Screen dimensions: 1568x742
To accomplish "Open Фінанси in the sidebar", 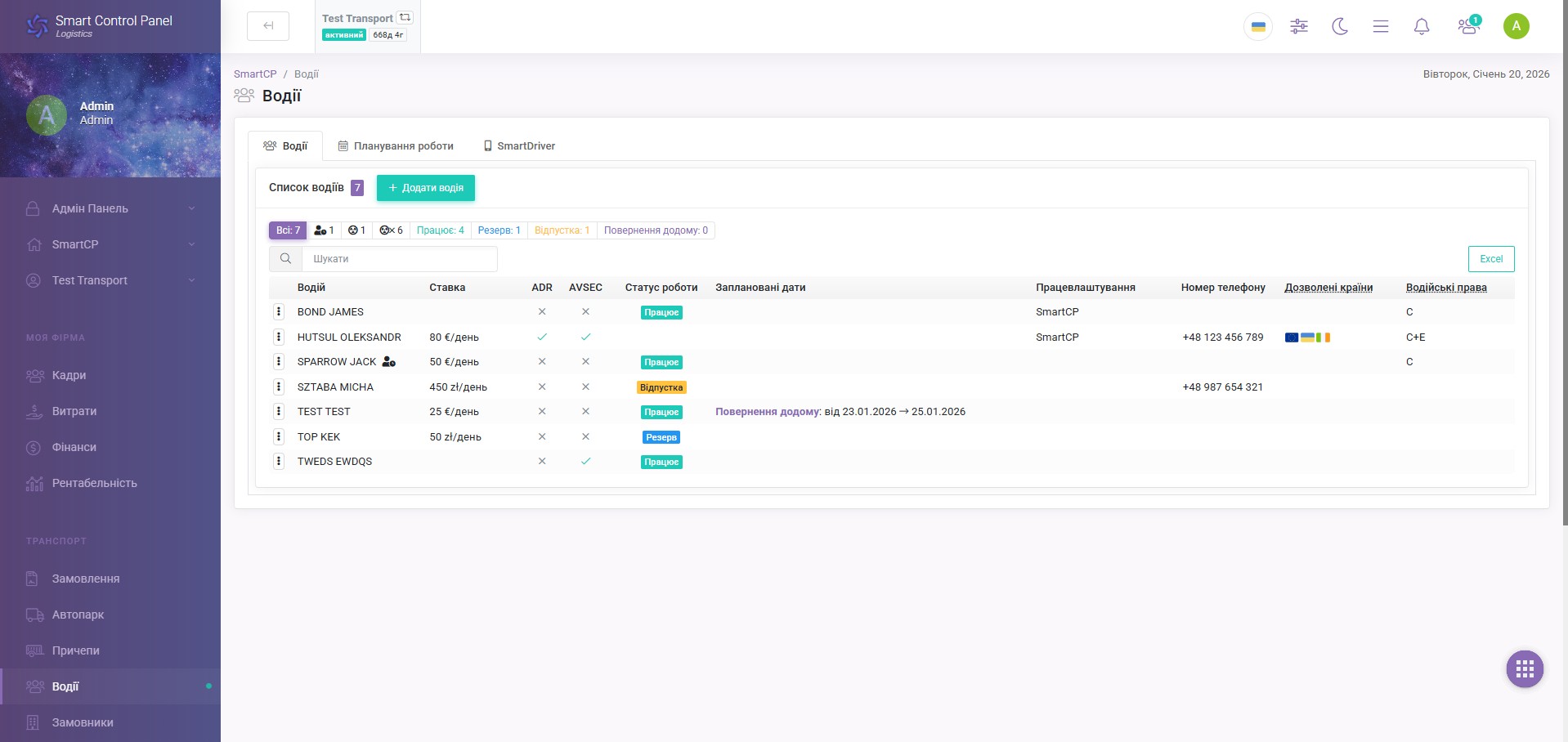I will point(110,447).
